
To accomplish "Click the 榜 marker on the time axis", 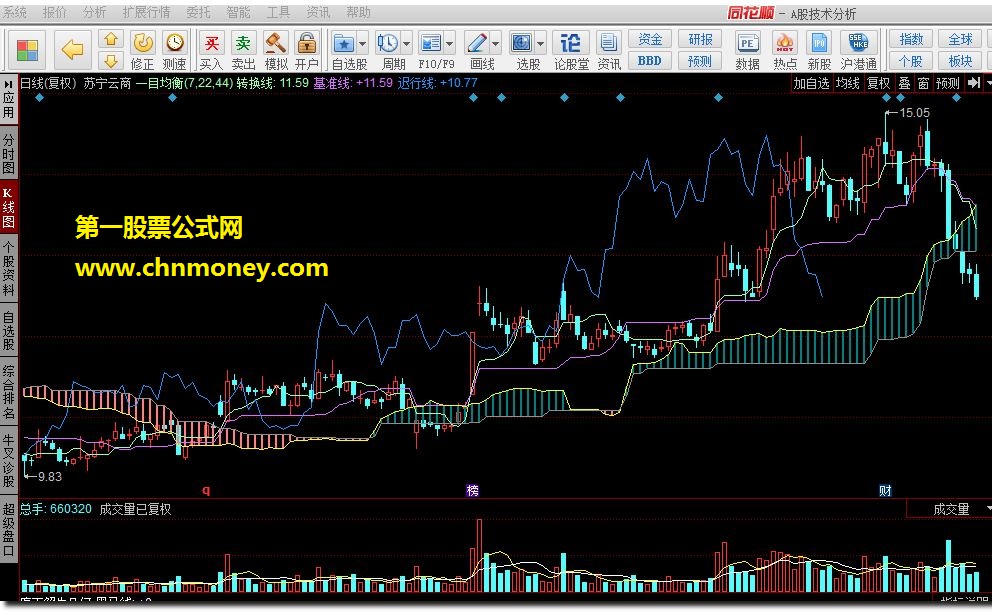I will [473, 490].
